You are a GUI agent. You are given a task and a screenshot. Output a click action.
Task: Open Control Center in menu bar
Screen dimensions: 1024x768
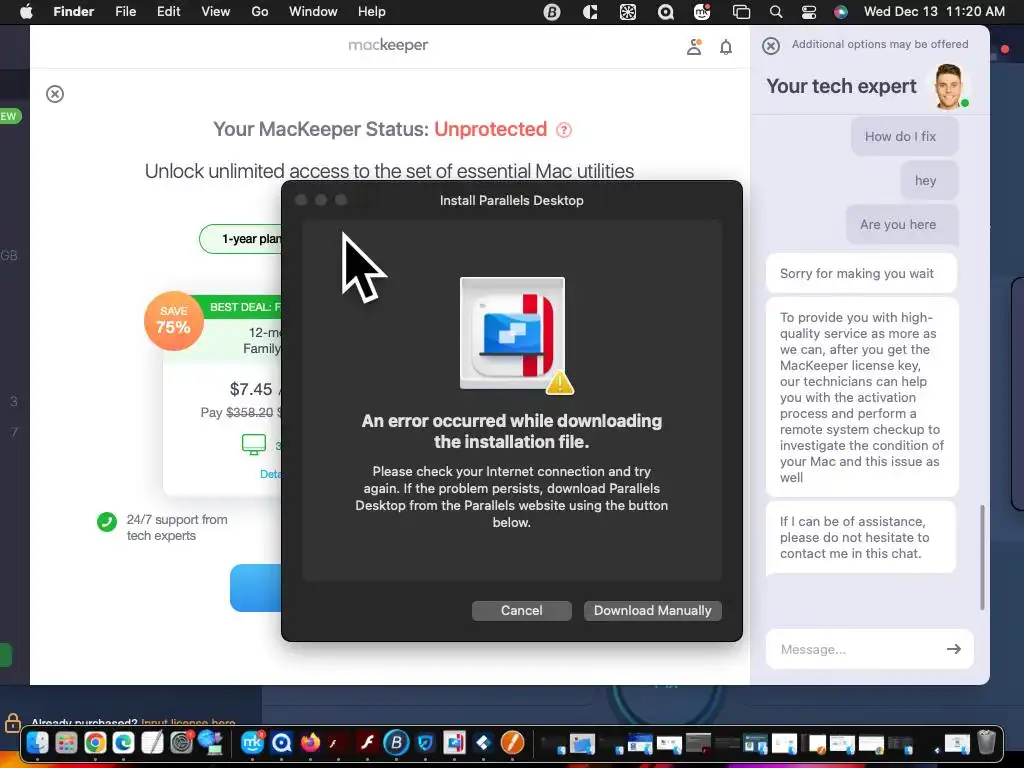tap(808, 12)
